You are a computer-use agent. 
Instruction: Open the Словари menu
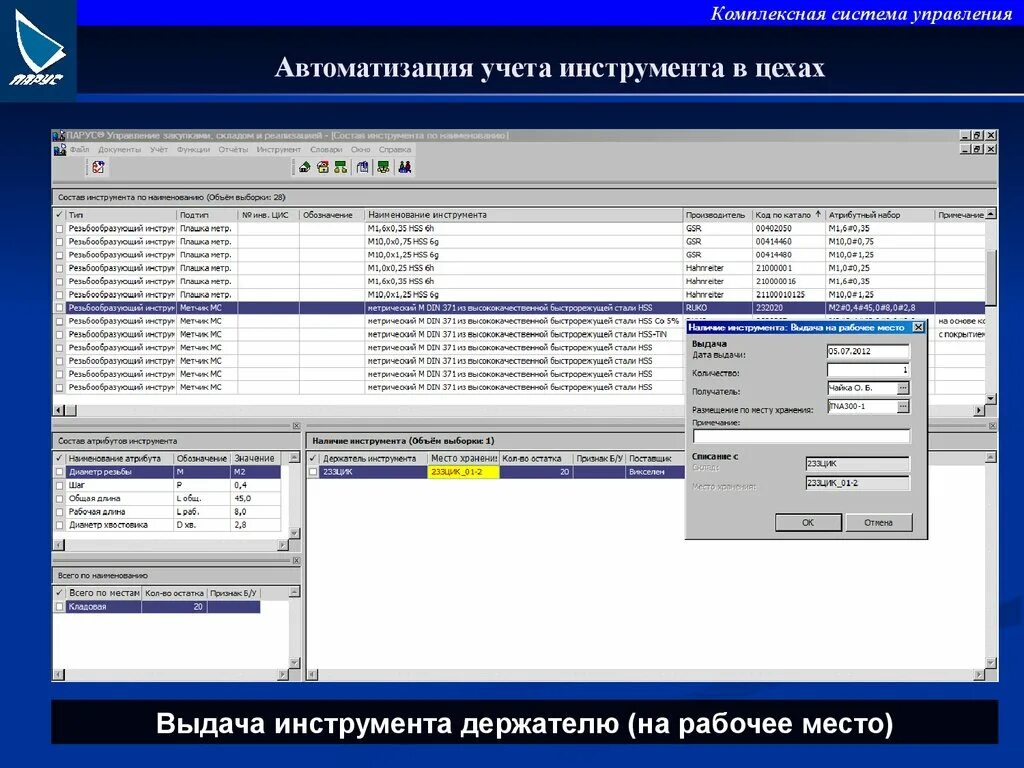[x=327, y=150]
